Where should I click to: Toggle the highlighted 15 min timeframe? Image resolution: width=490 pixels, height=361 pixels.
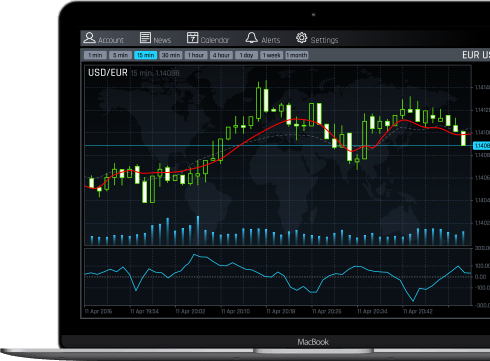(145, 55)
